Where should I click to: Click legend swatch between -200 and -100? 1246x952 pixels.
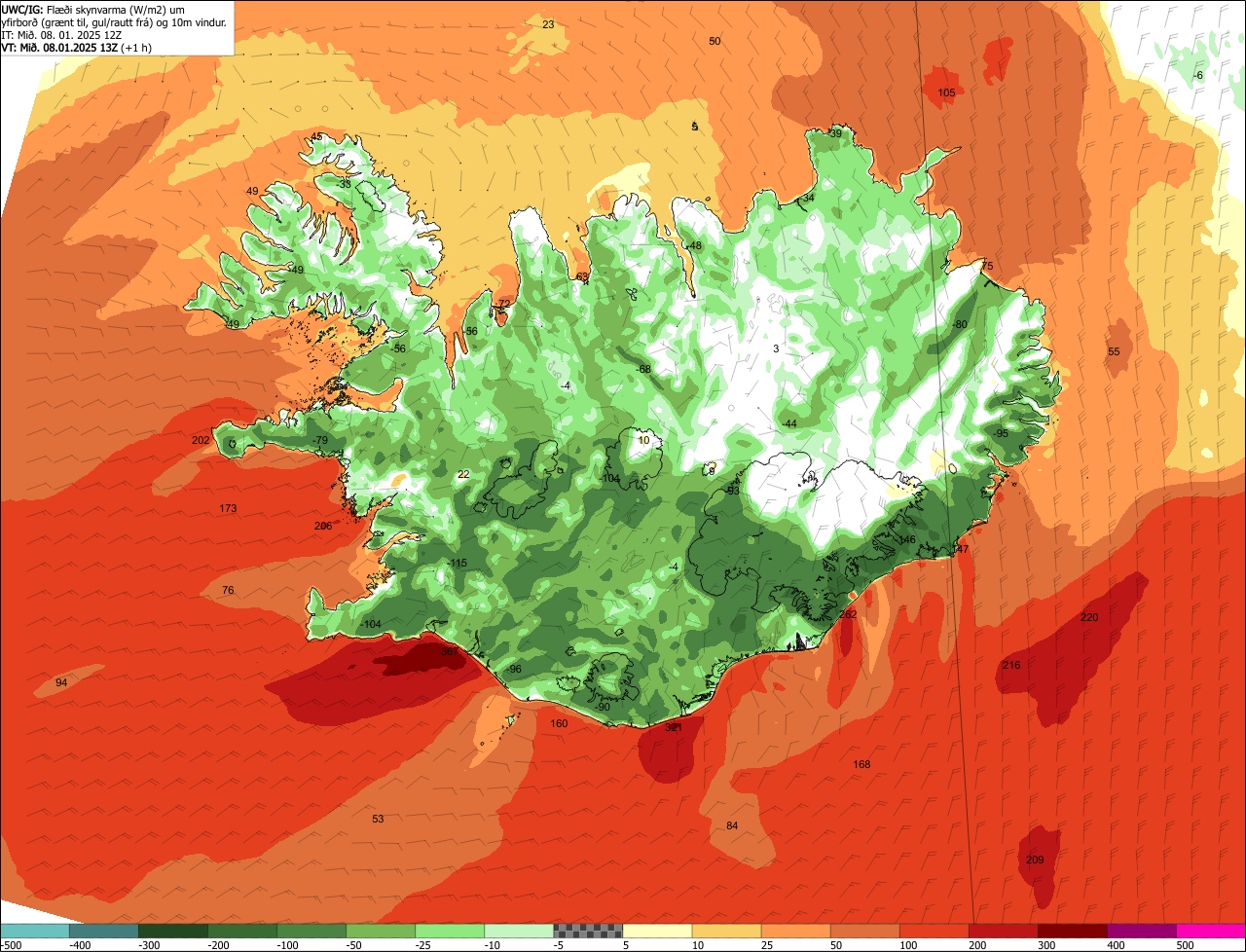pos(241,931)
